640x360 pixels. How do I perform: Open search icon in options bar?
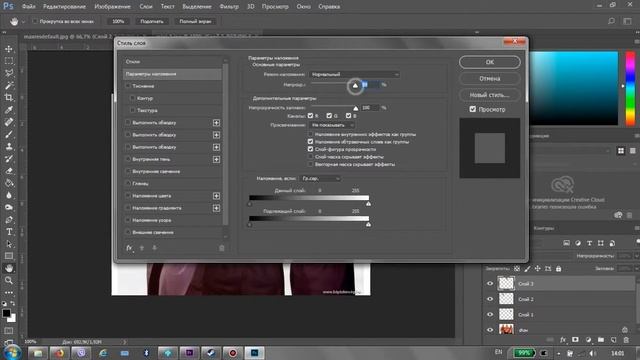point(611,21)
